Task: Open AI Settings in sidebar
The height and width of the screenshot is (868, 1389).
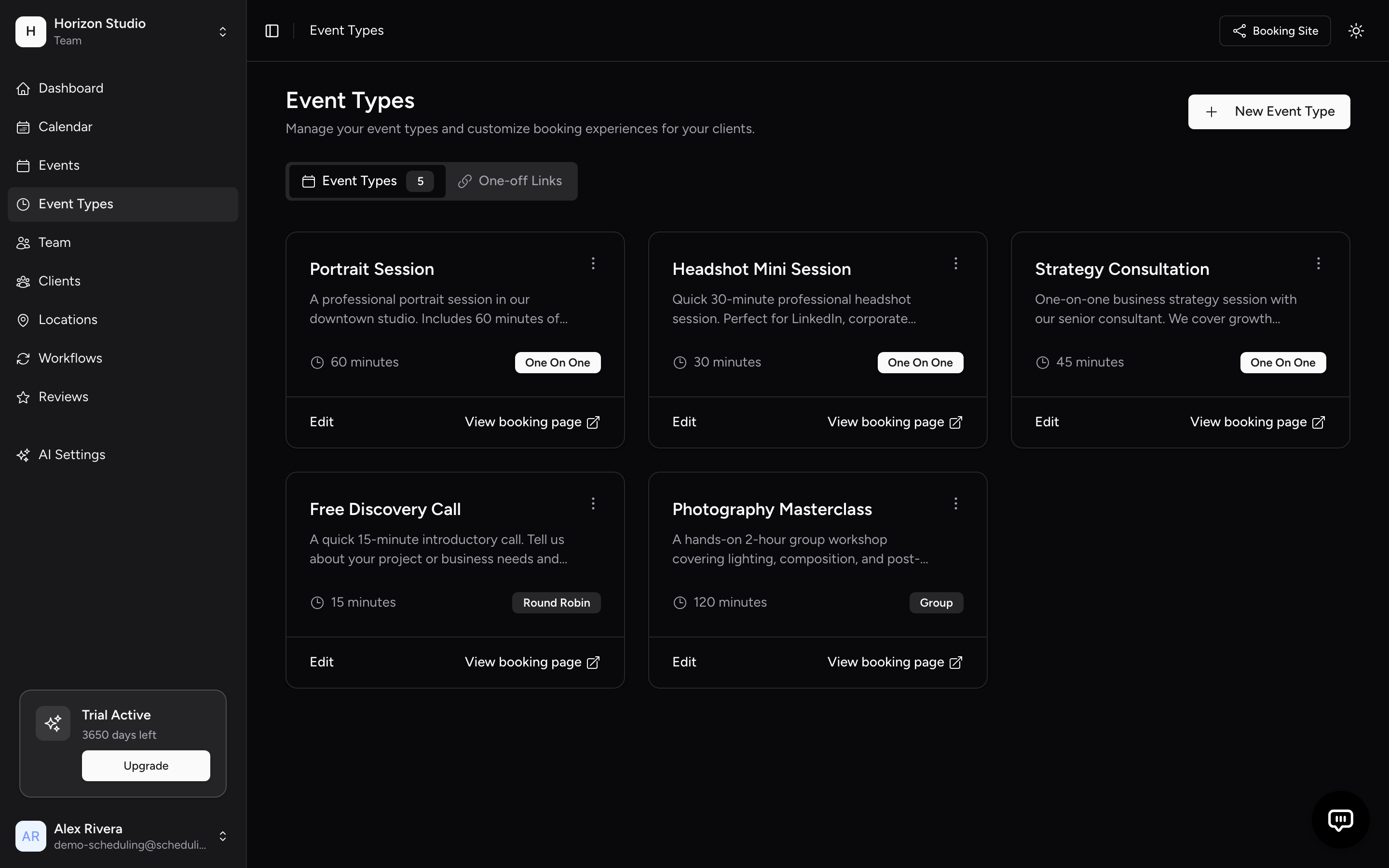Action: coord(123,455)
